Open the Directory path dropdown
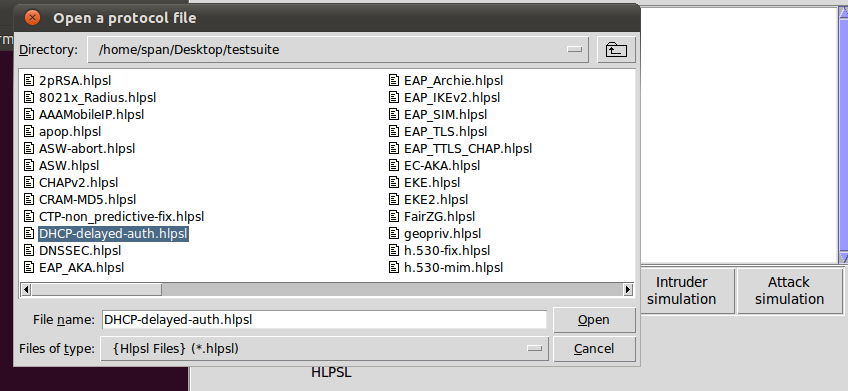The width and height of the screenshot is (848, 391). click(338, 50)
